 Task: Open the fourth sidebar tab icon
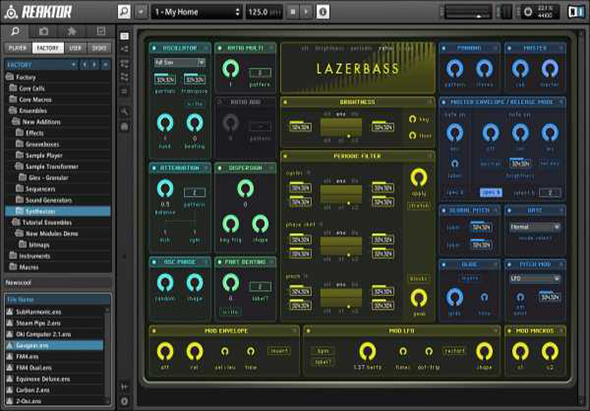[x=100, y=31]
